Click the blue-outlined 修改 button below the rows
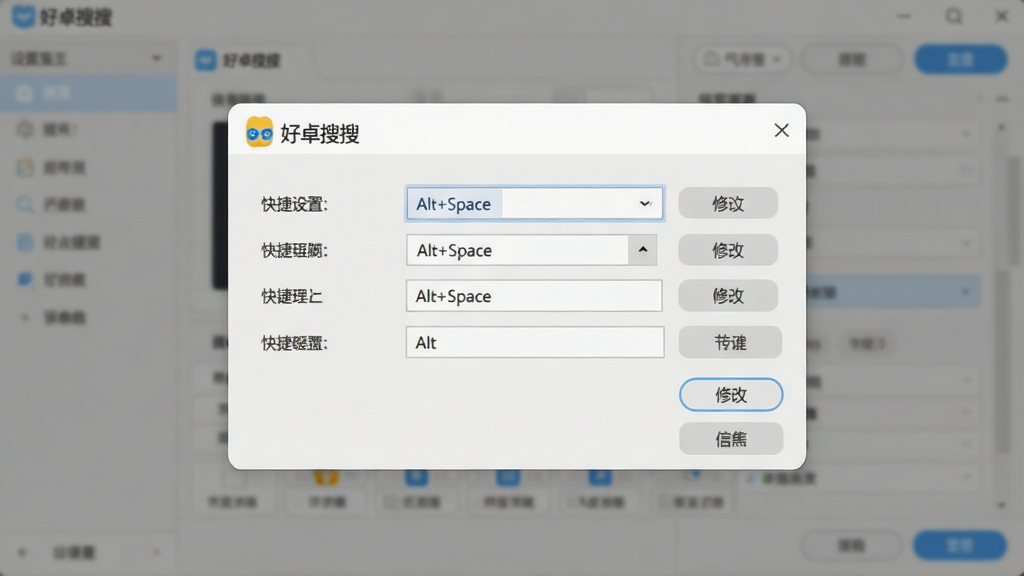Viewport: 1024px width, 576px height. coord(731,394)
